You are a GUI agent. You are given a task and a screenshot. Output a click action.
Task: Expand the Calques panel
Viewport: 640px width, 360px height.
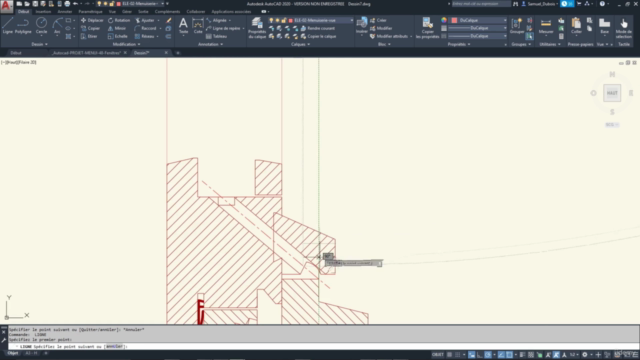tap(300, 44)
